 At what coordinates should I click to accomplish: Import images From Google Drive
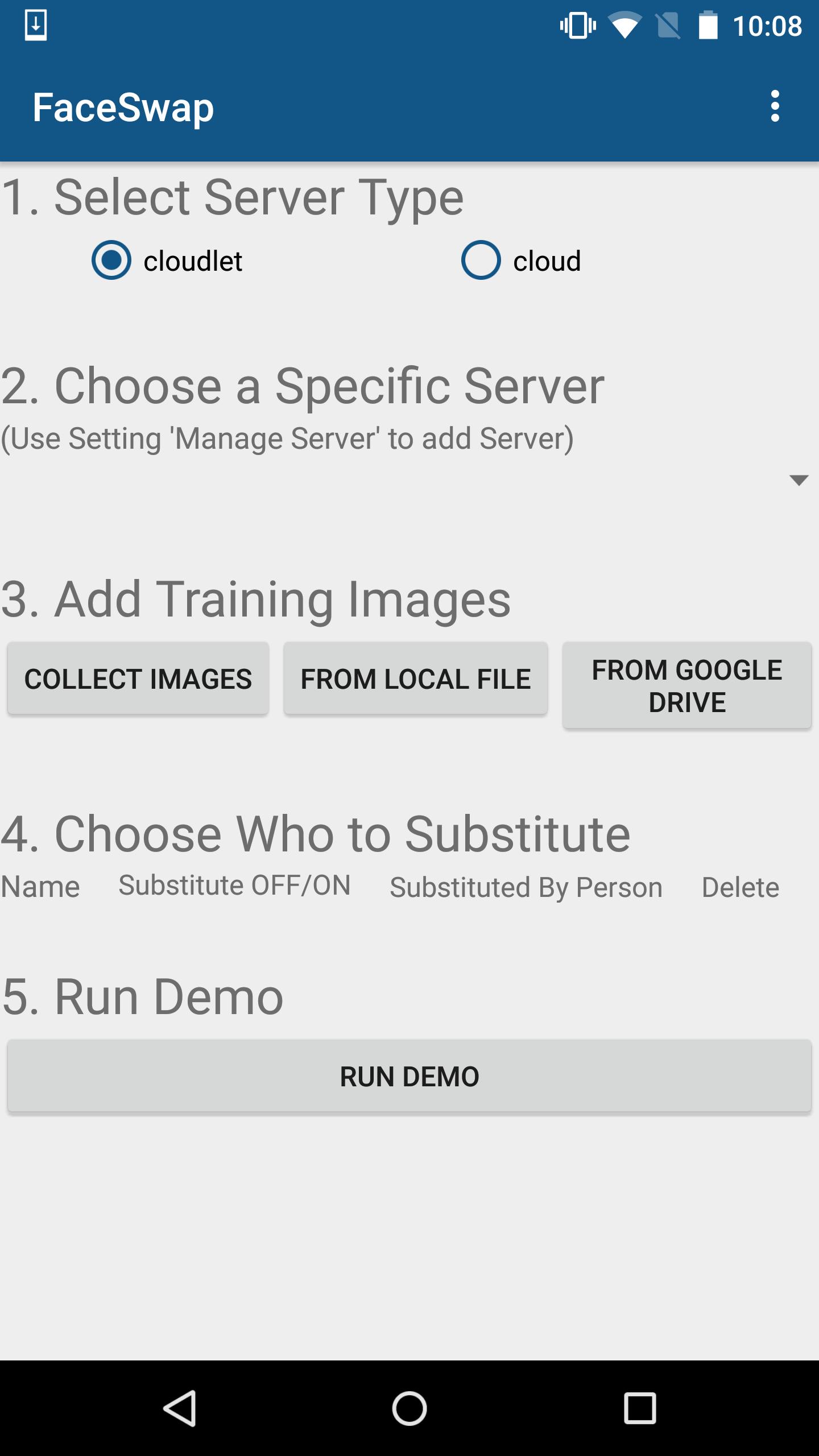click(x=687, y=686)
